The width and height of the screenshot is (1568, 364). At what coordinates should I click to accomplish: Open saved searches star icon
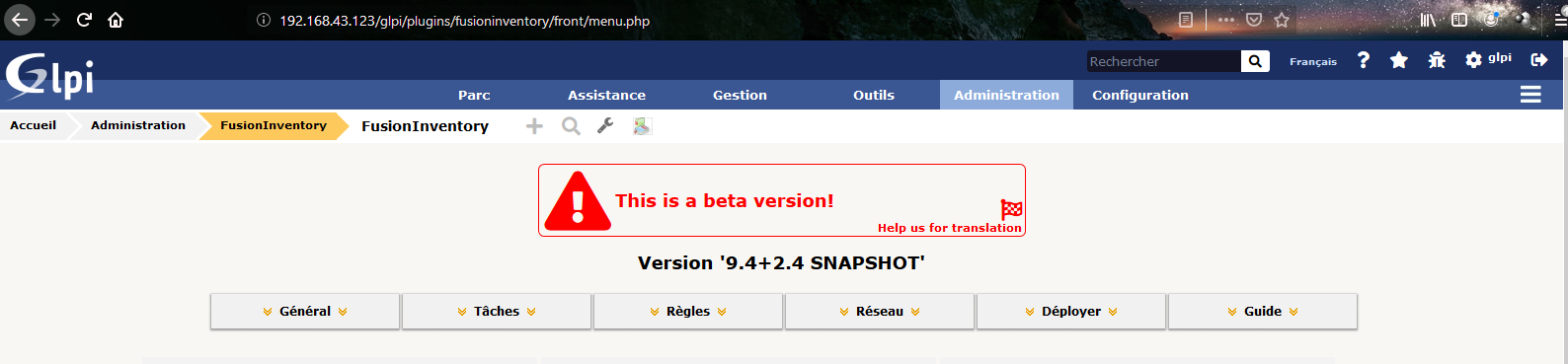tap(1398, 60)
